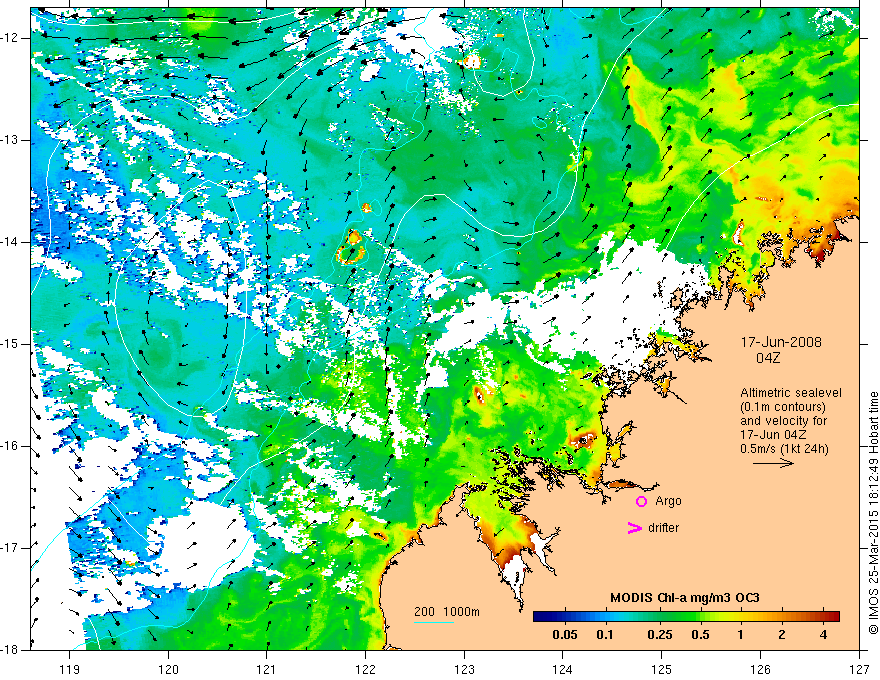The height and width of the screenshot is (680, 880).
Task: Click the "17-Jun-2008" date text
Action: (x=781, y=342)
